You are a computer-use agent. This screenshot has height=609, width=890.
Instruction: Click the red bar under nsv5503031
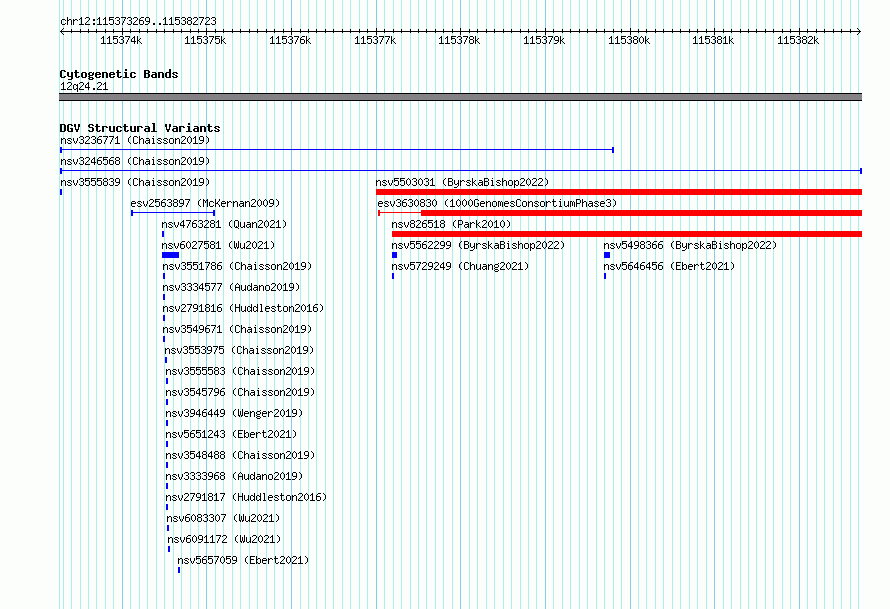pos(619,192)
